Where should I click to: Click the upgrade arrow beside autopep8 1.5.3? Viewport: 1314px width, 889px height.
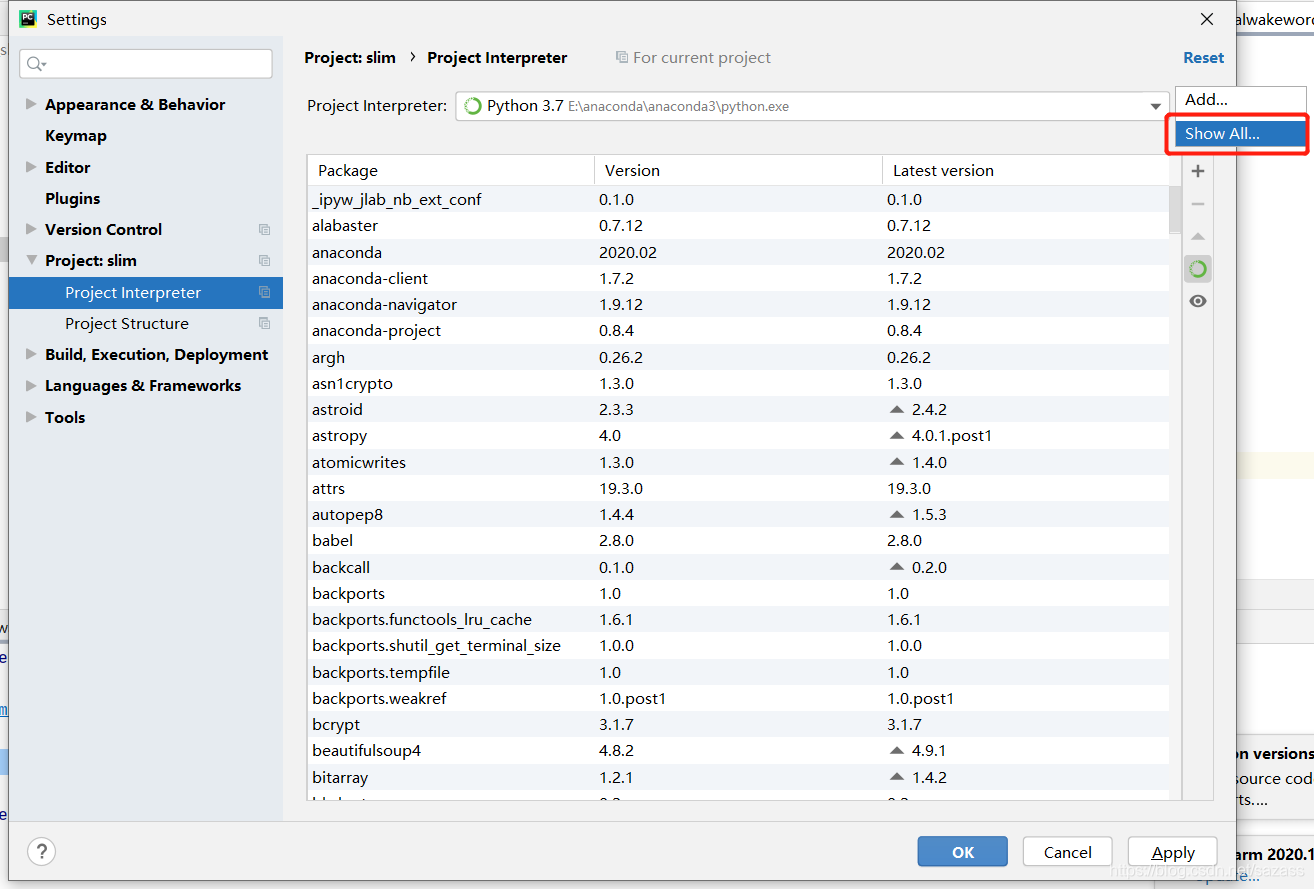(x=896, y=515)
